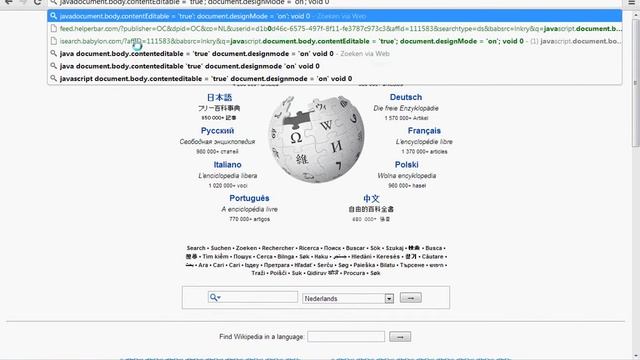This screenshot has height=360, width=640.
Task: Choose the isearch.babylon.com suggestion
Action: (x=335, y=41)
